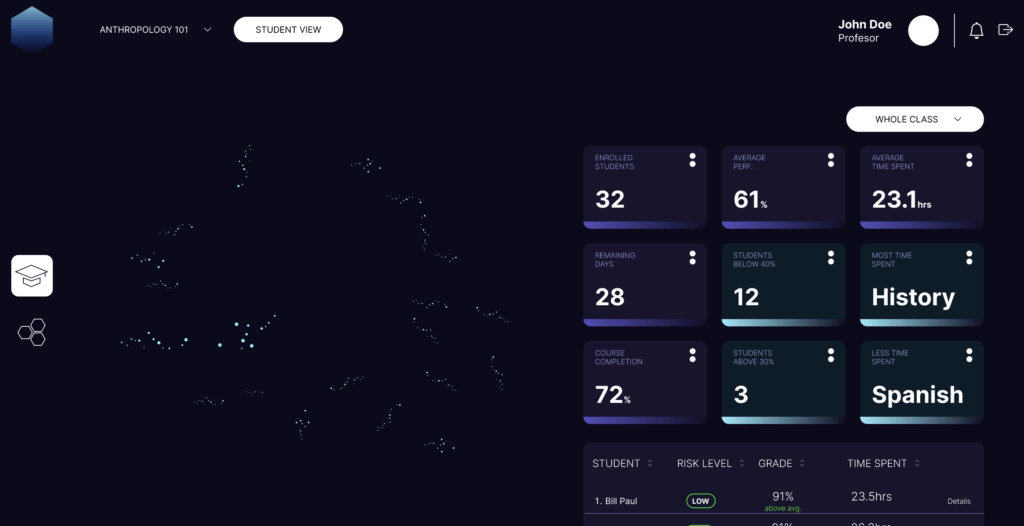This screenshot has width=1024, height=526.
Task: Open Students Below 40% card options menu
Action: (830, 258)
